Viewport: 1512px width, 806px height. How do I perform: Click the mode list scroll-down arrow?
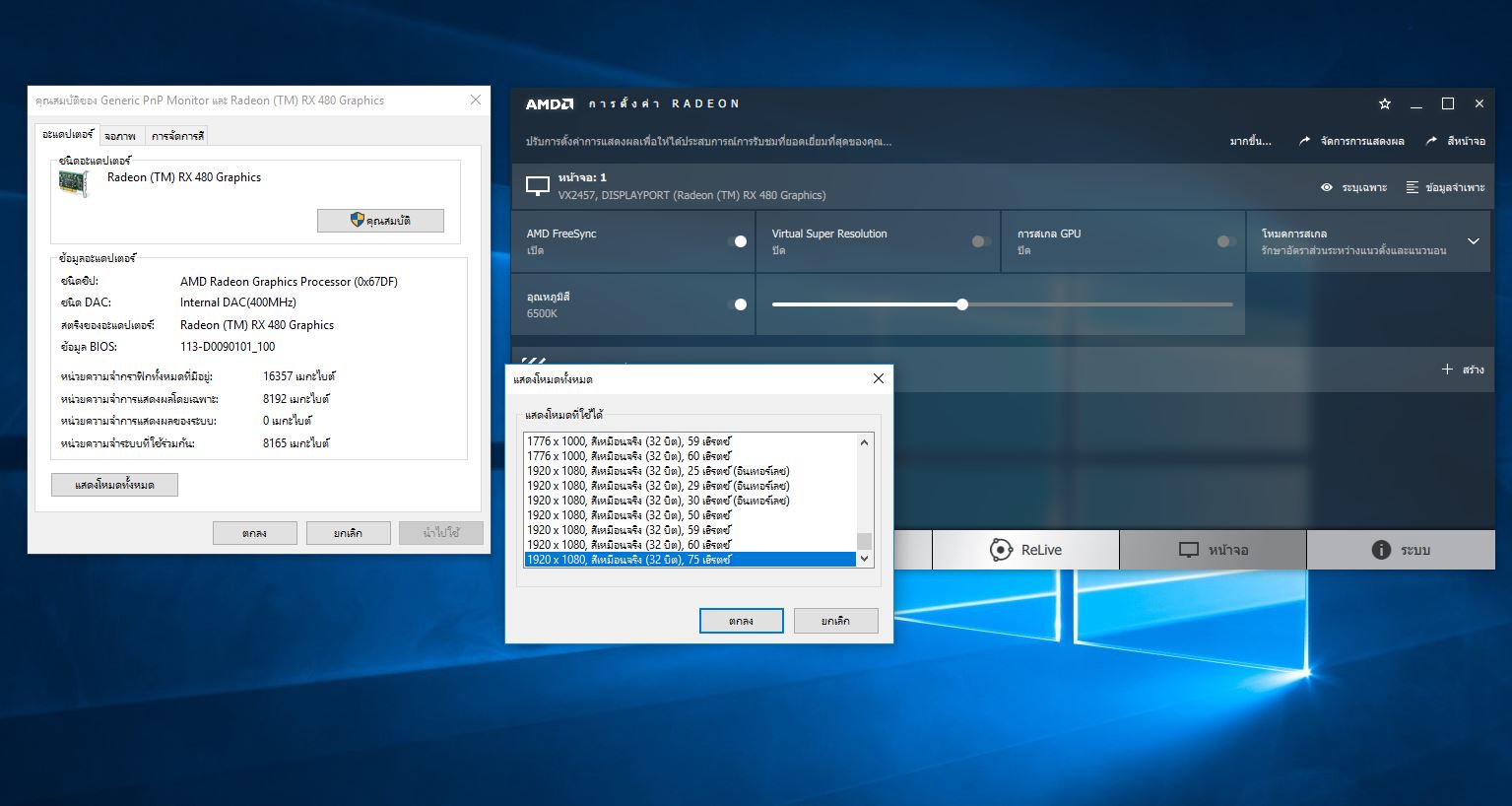[x=865, y=559]
